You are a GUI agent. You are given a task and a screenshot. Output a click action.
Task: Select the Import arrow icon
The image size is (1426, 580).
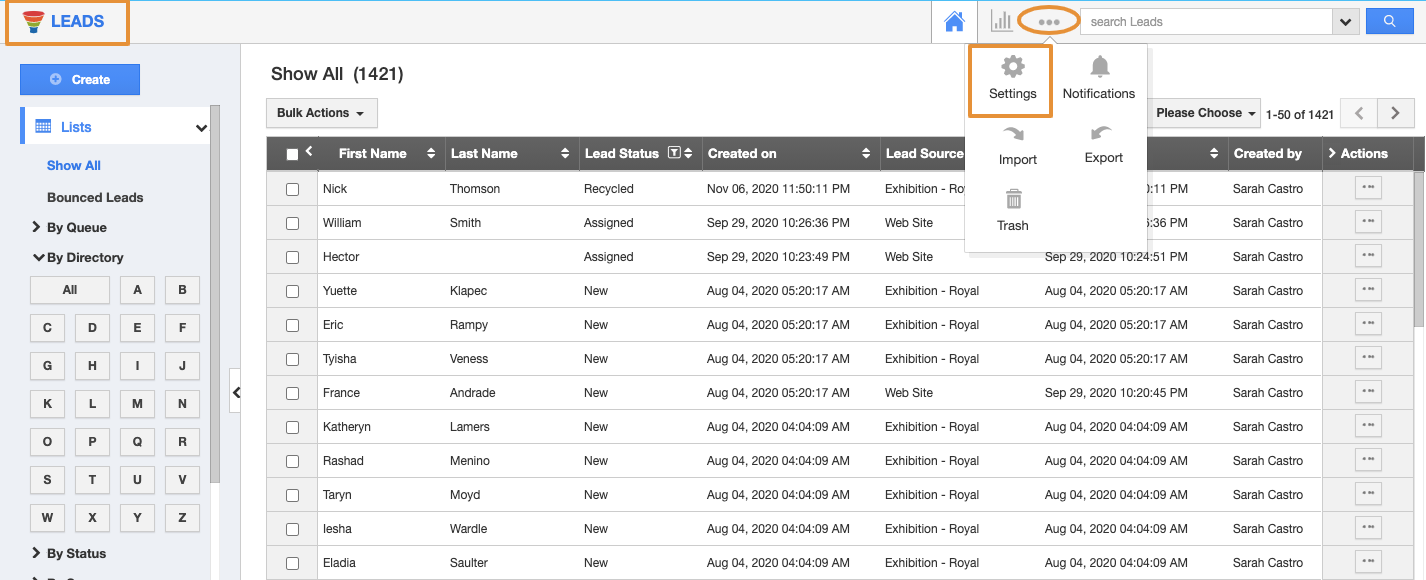tap(1017, 145)
